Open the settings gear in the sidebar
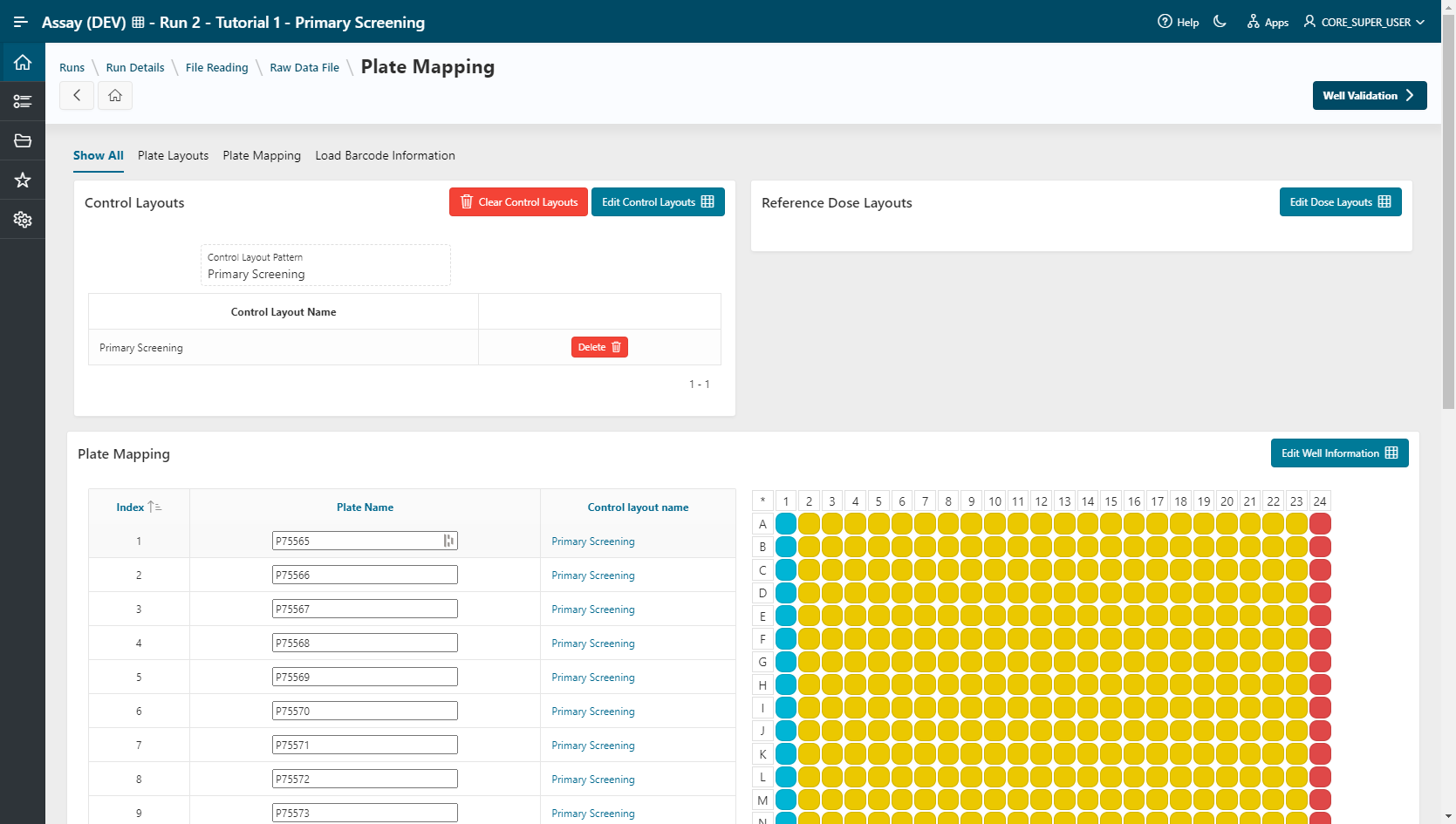1456x824 pixels. click(23, 220)
